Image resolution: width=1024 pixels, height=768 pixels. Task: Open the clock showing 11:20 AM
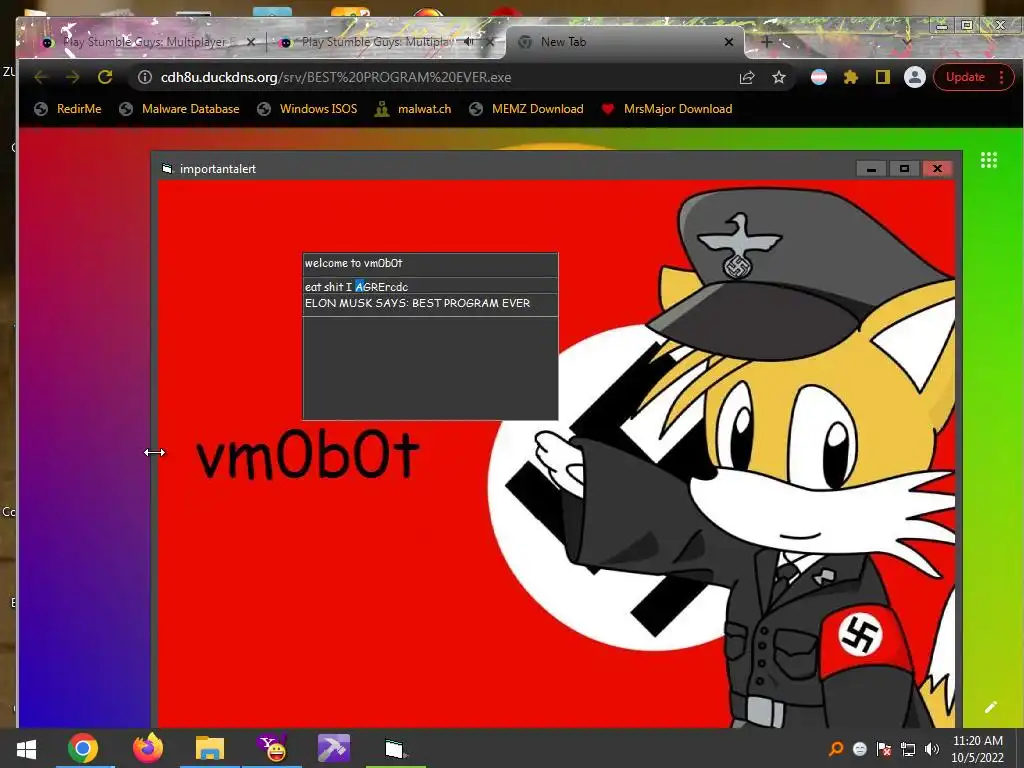point(978,749)
